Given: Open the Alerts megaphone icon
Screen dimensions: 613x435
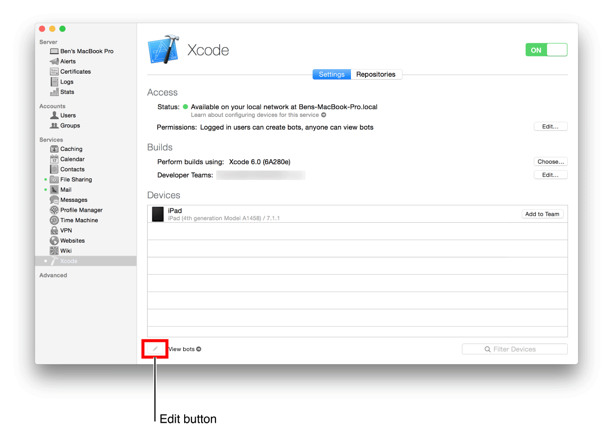Looking at the screenshot, I should pos(54,61).
